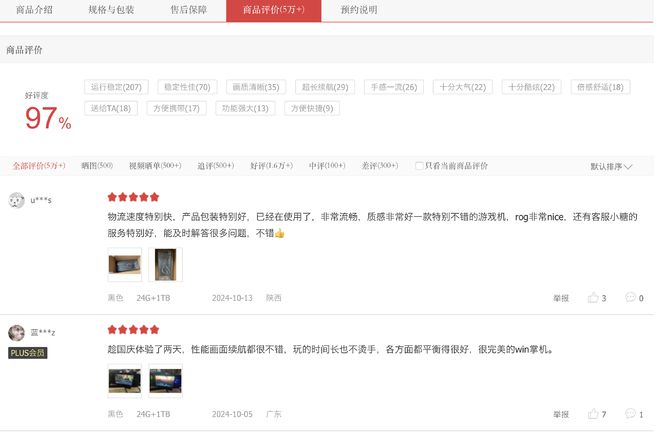Screen dimensions: 660x433
Task: Expand the 默认排序 sort dropdown
Action: pos(611,167)
